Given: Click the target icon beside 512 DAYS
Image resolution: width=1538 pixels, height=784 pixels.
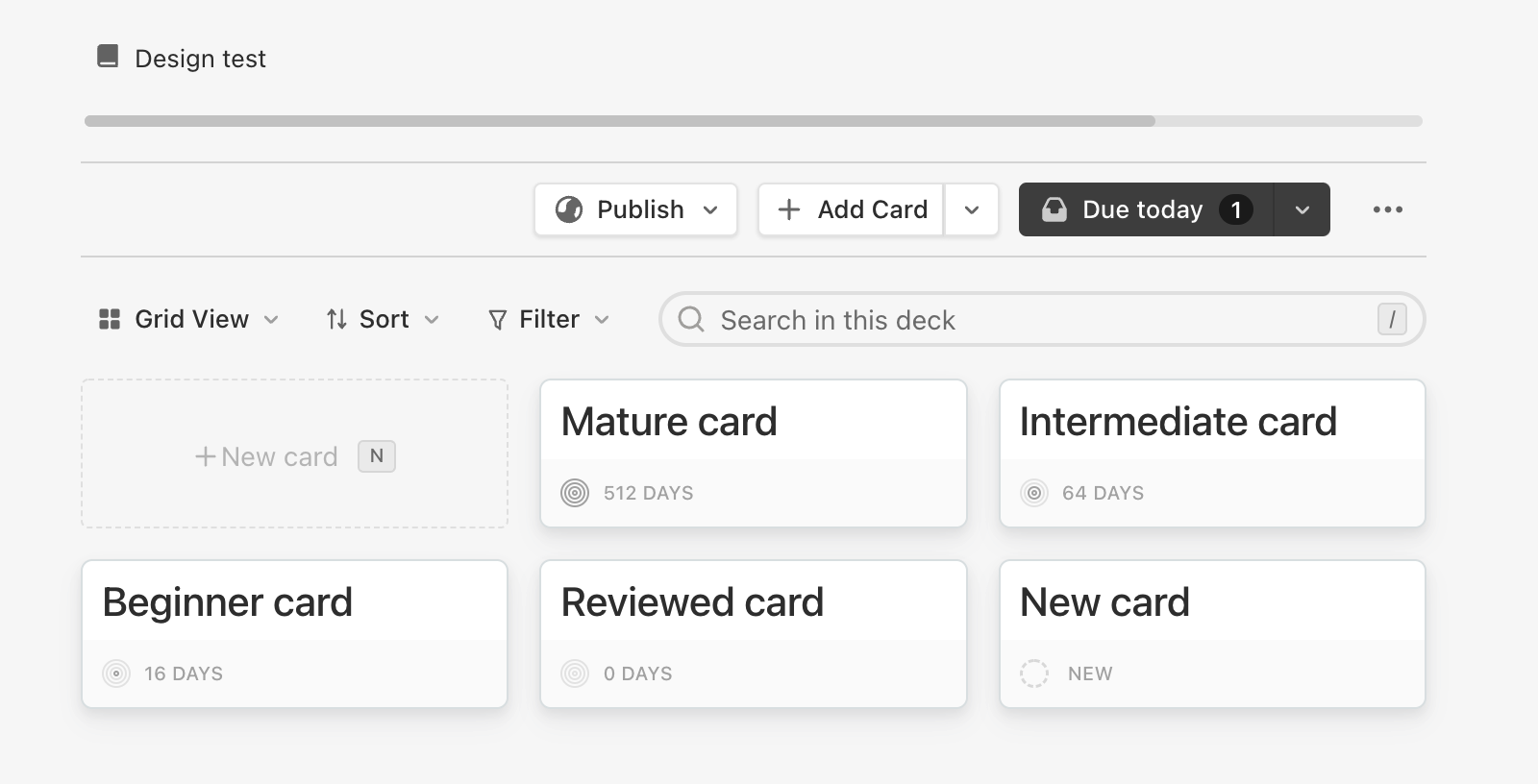Looking at the screenshot, I should 575,493.
